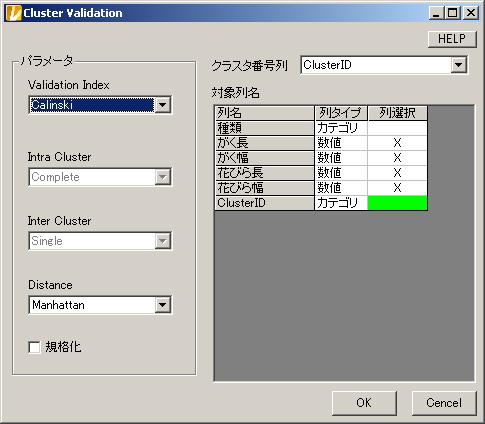Select the 種類 row header
Screen dimensions: 485x424
click(x=264, y=128)
